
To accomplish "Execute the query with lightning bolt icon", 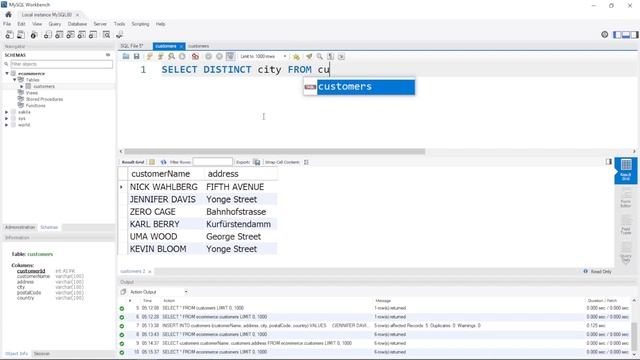I will (150, 56).
